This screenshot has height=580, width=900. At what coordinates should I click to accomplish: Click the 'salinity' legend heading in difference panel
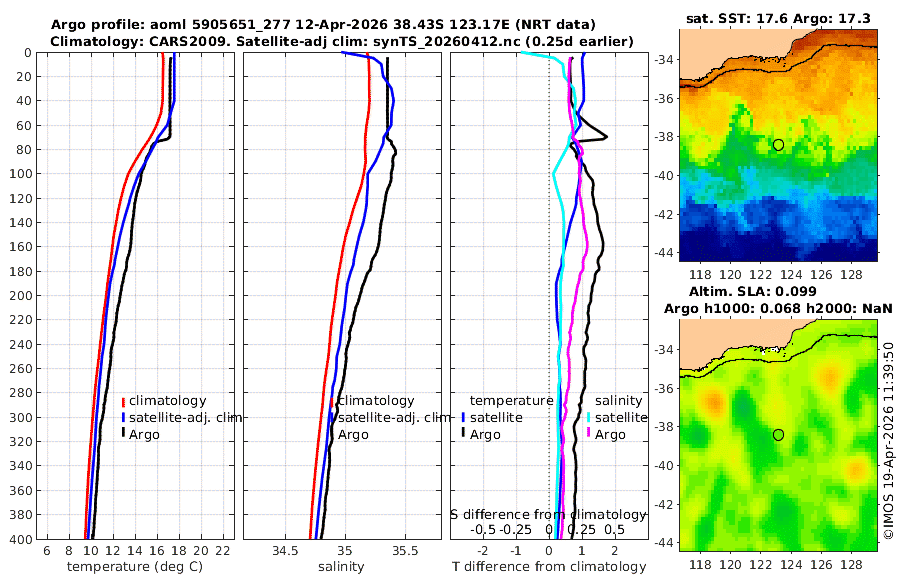coord(619,400)
